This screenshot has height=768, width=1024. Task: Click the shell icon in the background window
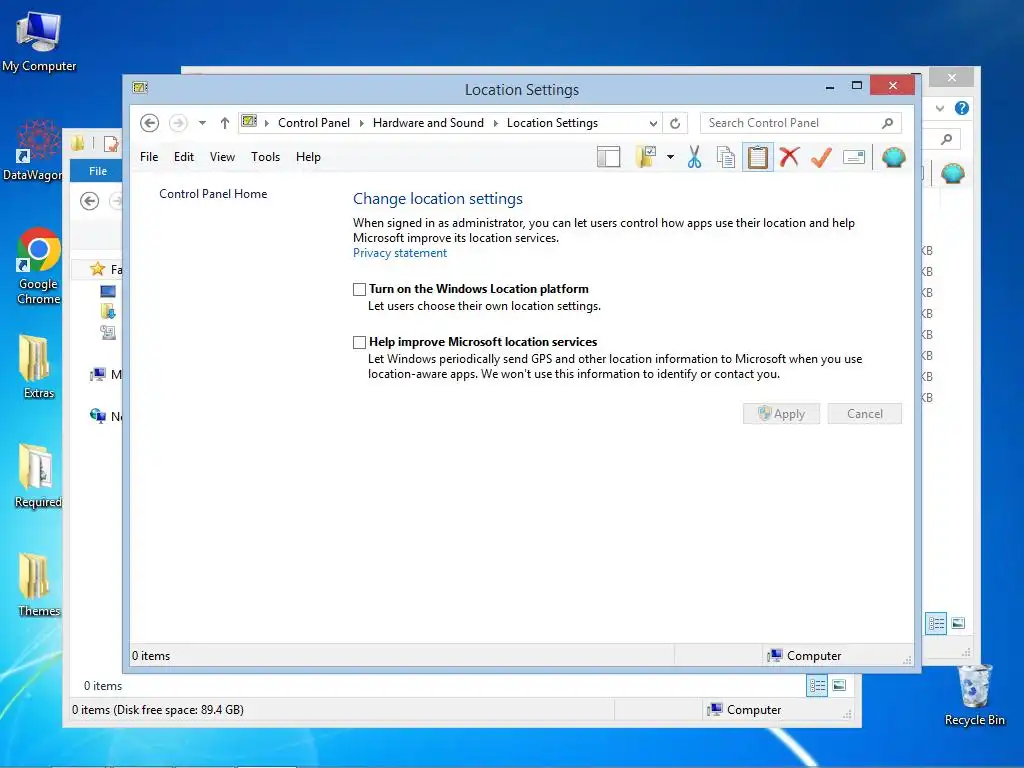[952, 173]
